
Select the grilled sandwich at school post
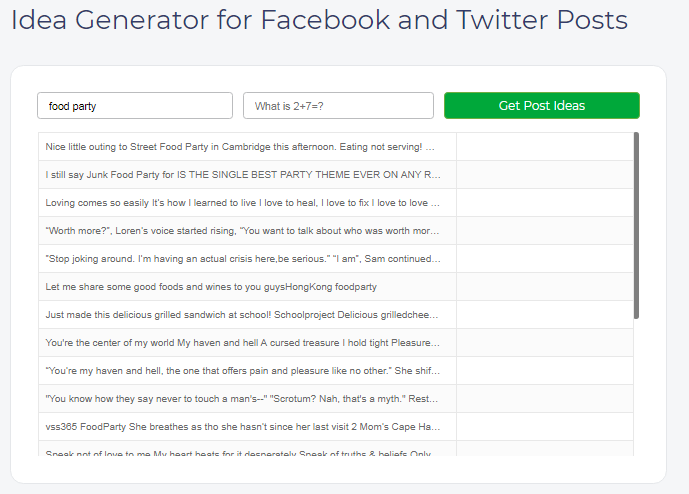247,315
